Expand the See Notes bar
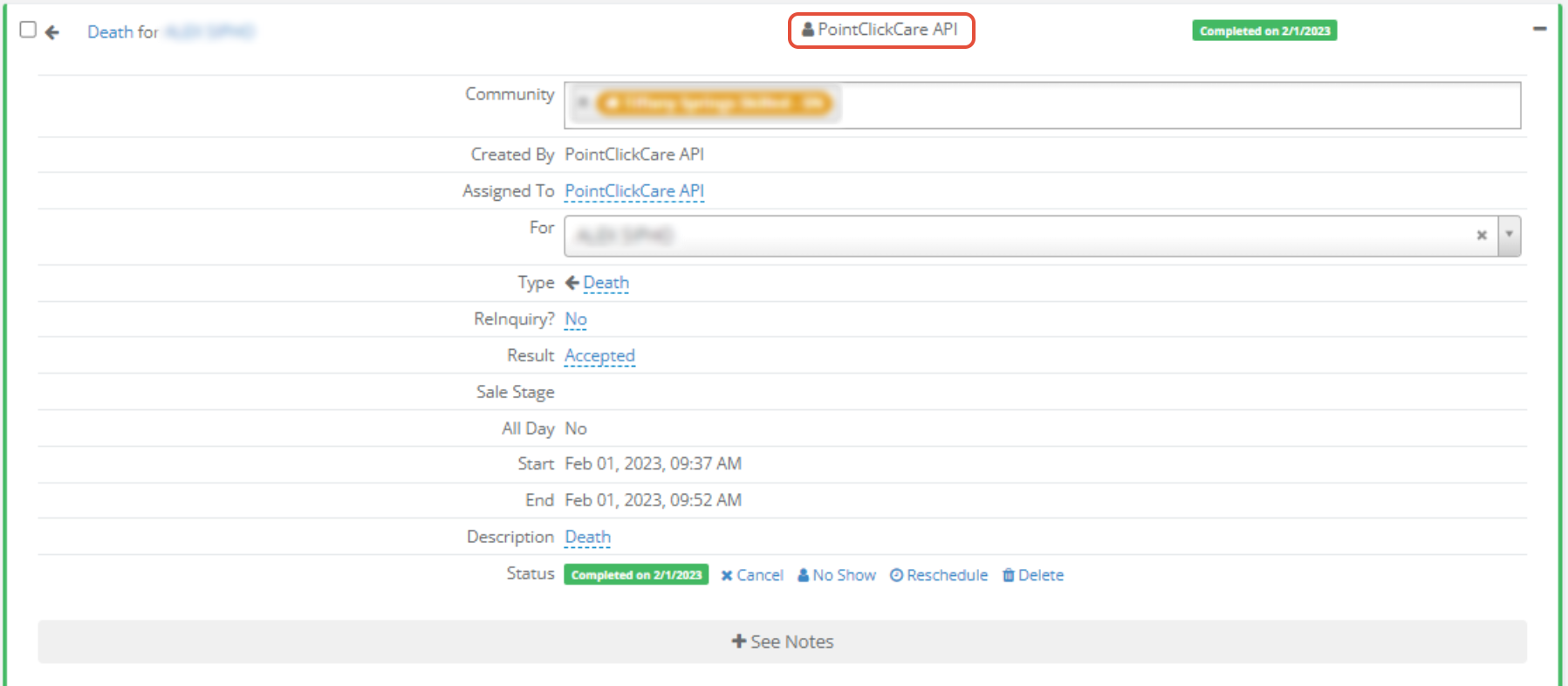1568x686 pixels. click(783, 641)
